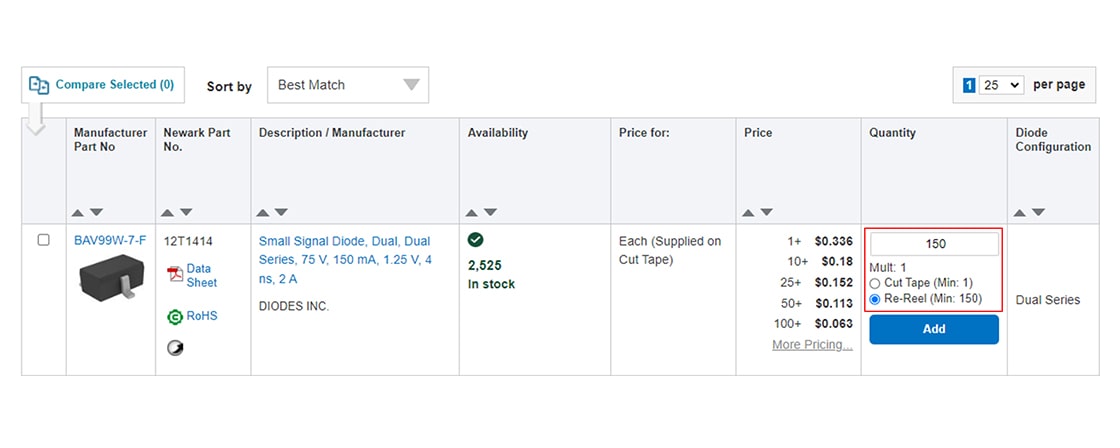Click the quantity input field
The image size is (1120, 448).
click(934, 244)
